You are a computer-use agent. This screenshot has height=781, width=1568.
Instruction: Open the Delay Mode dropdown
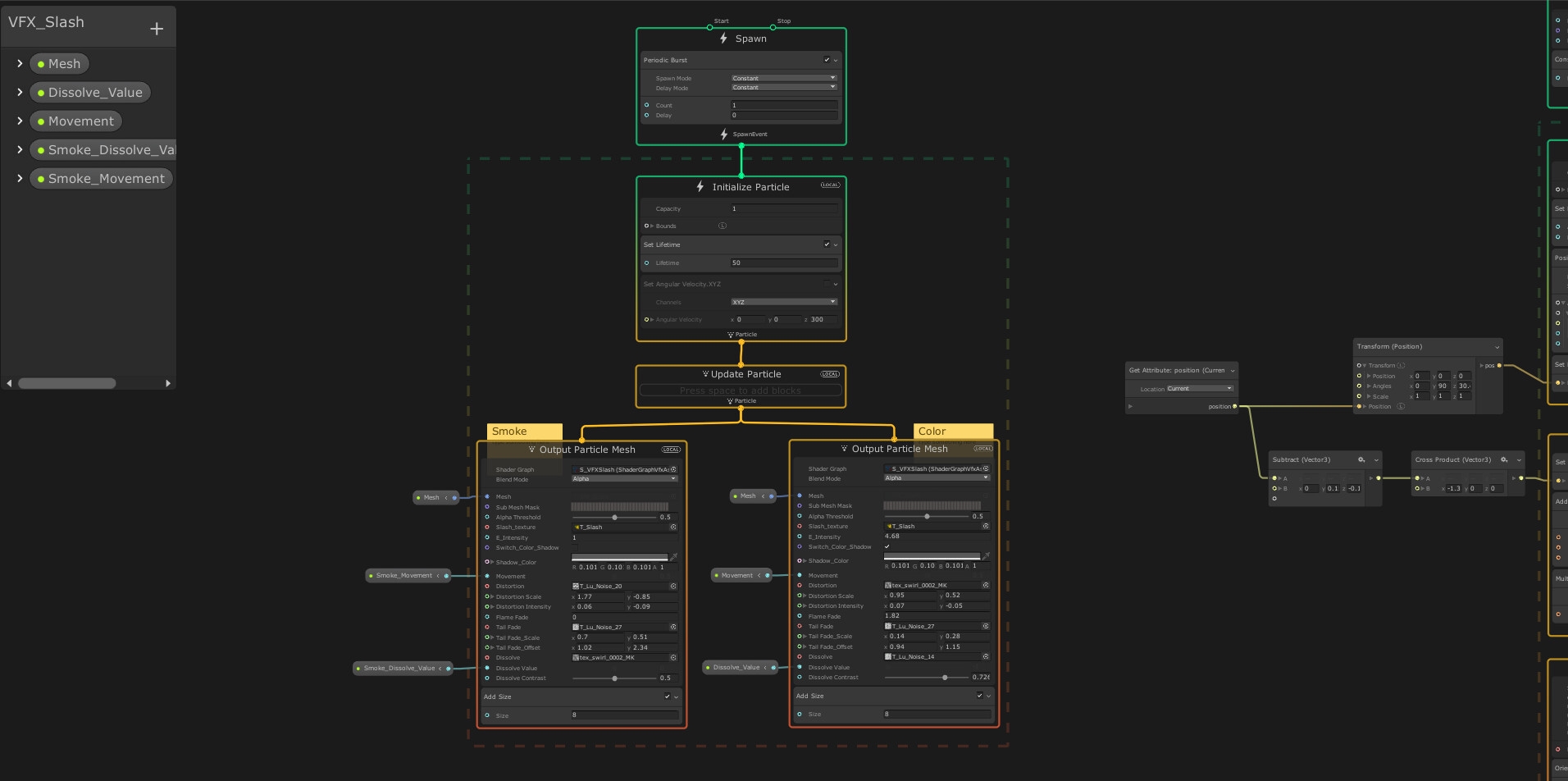click(784, 87)
